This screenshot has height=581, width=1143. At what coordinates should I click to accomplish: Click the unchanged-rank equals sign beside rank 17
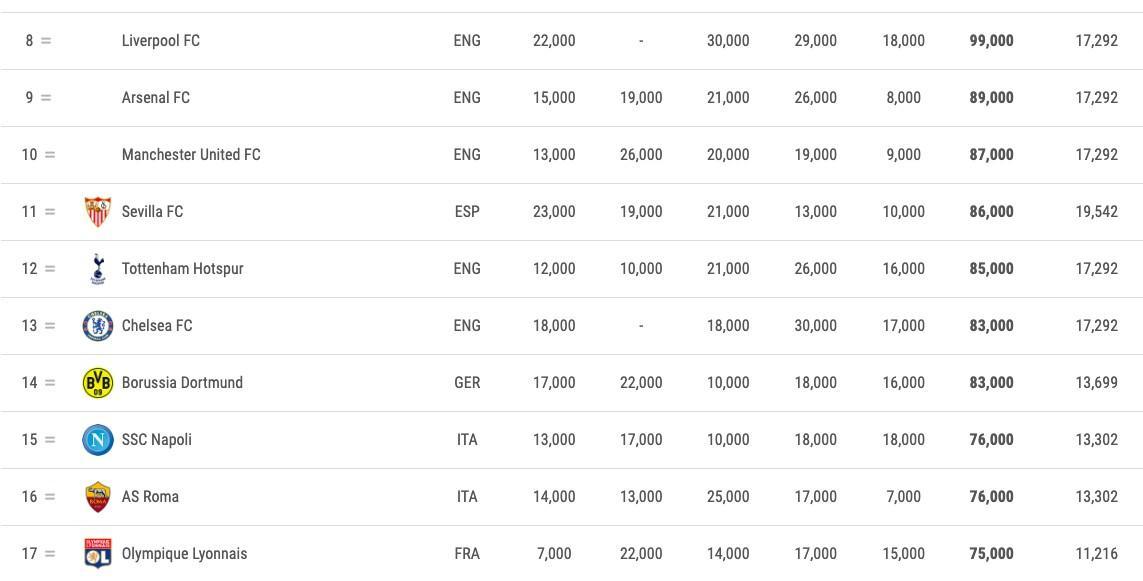coord(50,553)
